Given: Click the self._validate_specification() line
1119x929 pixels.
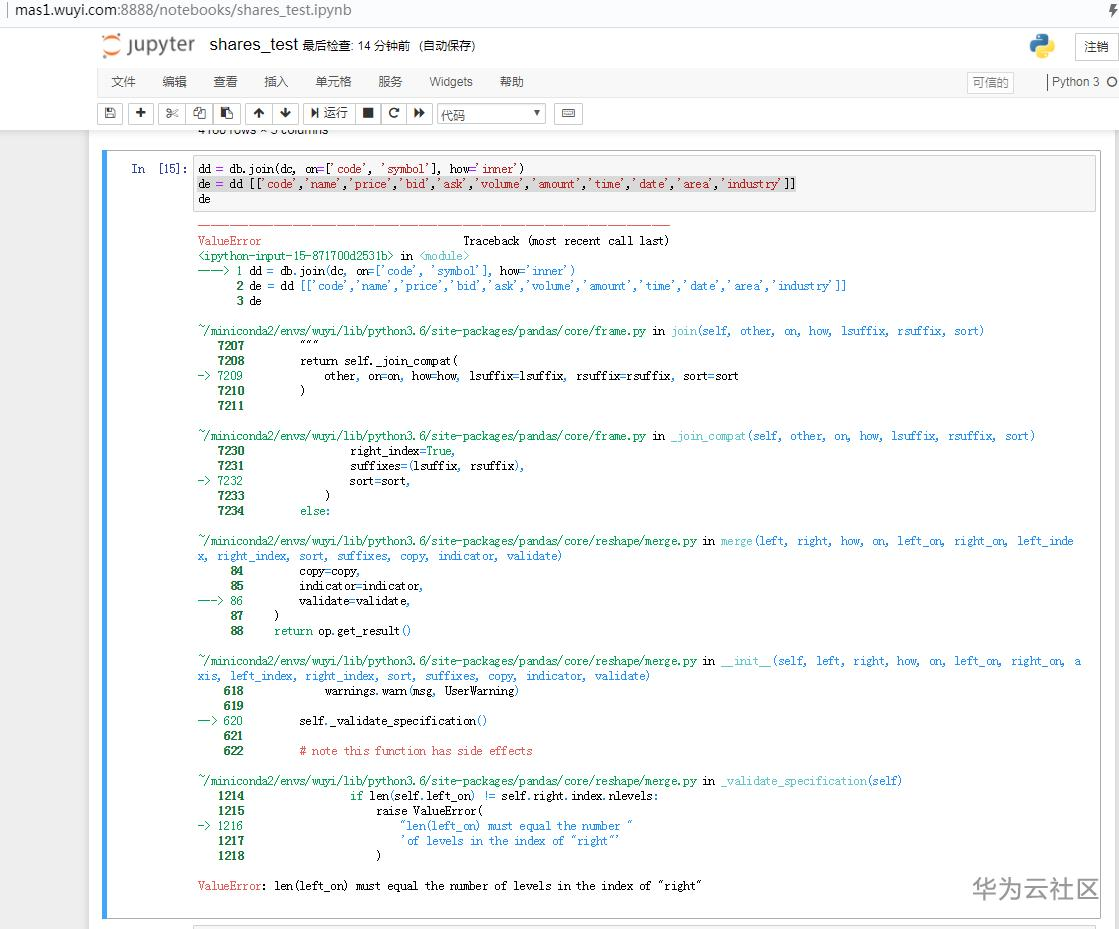Looking at the screenshot, I should [393, 721].
